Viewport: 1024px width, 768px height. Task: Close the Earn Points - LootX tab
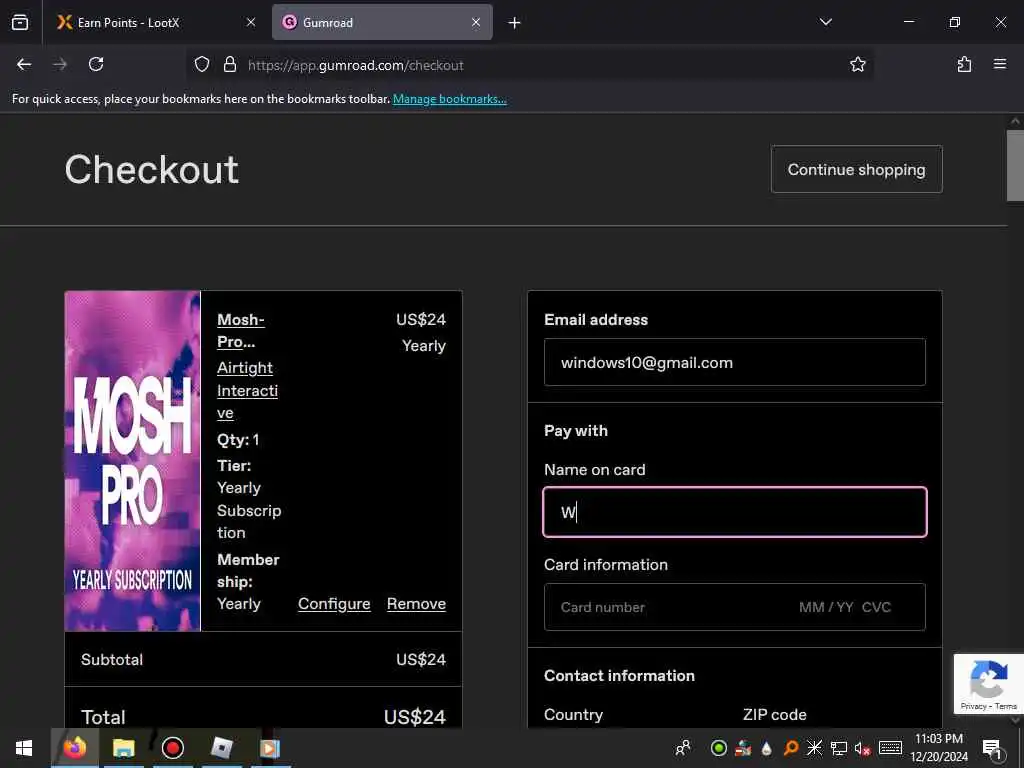(x=251, y=22)
